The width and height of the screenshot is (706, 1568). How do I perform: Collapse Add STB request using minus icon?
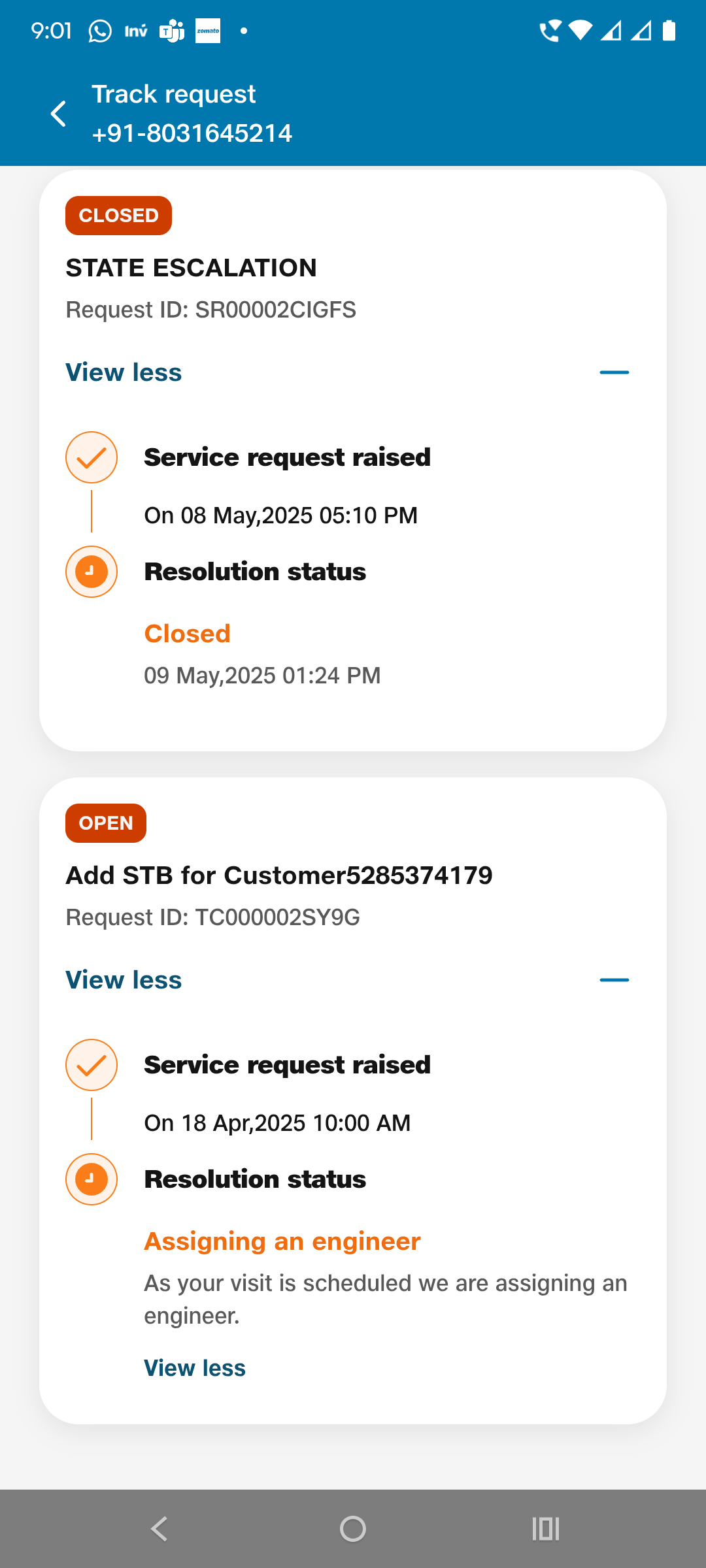coord(614,980)
